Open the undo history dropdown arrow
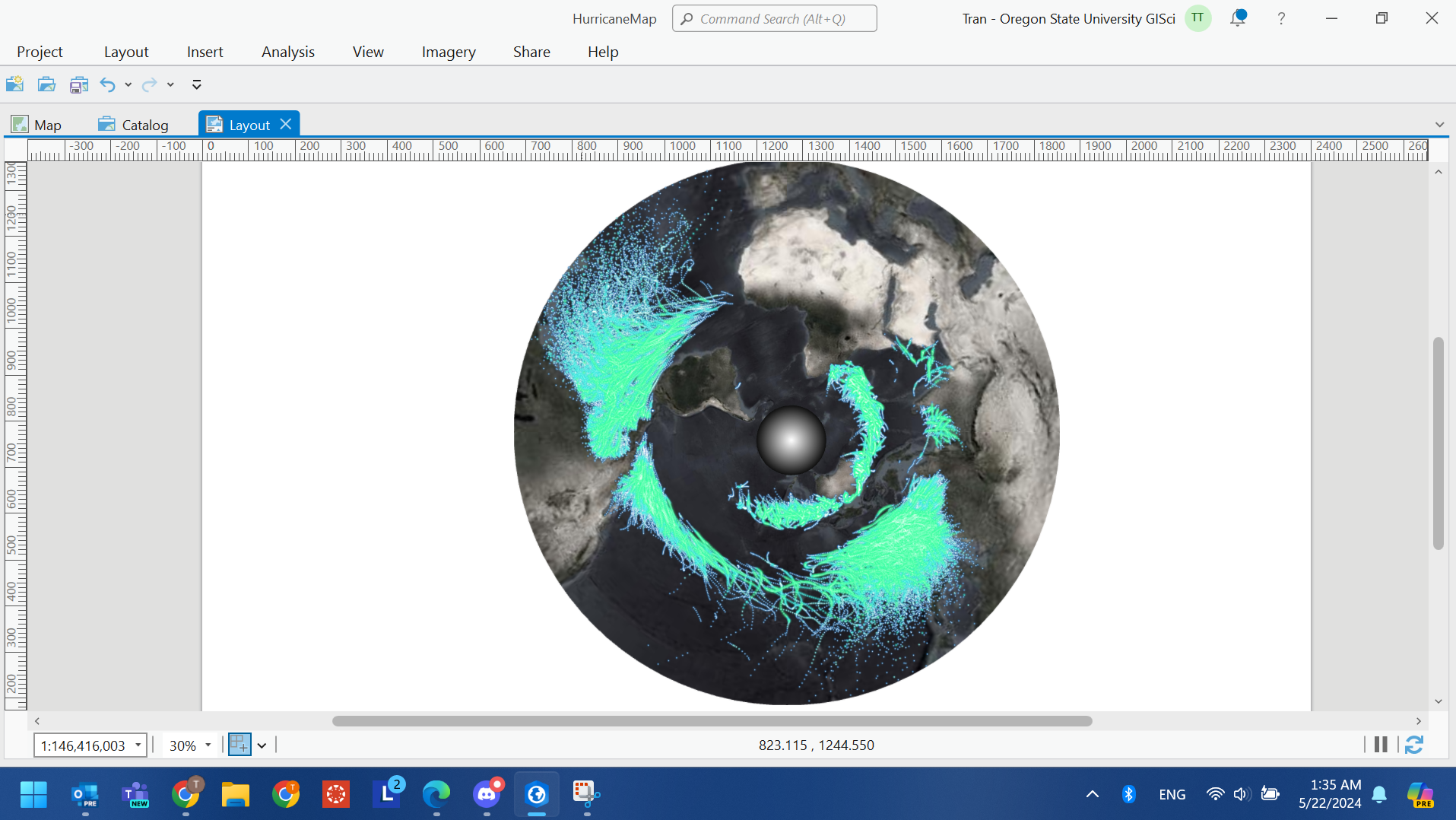 coord(128,84)
